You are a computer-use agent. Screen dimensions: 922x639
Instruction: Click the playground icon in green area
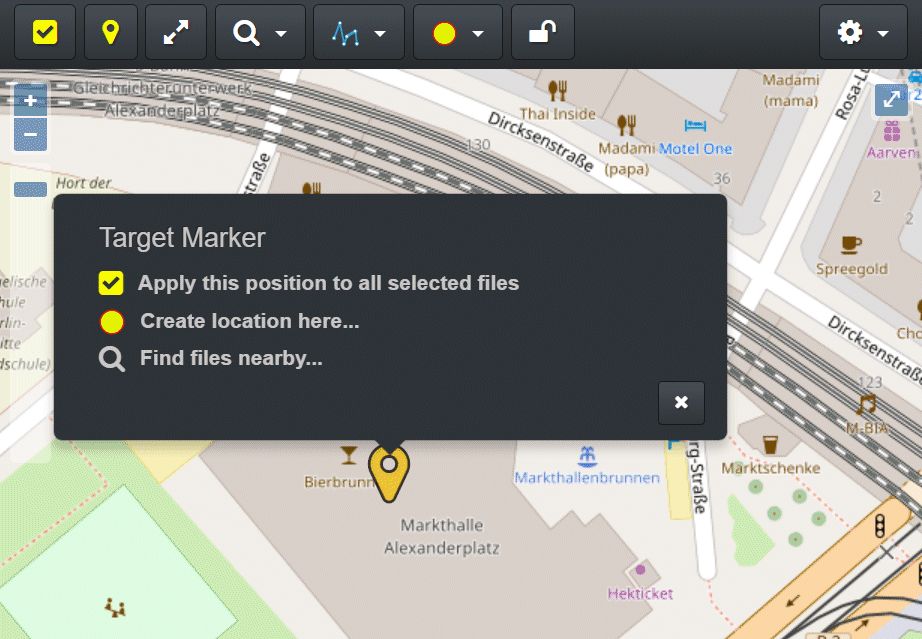click(x=115, y=608)
